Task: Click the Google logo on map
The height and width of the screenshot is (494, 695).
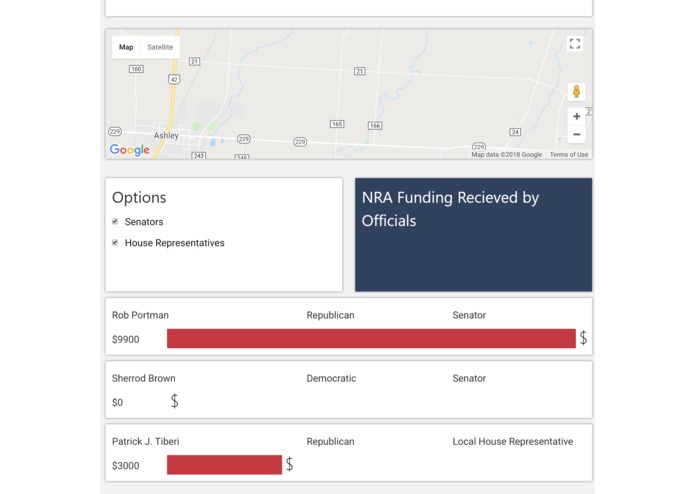Action: (129, 150)
